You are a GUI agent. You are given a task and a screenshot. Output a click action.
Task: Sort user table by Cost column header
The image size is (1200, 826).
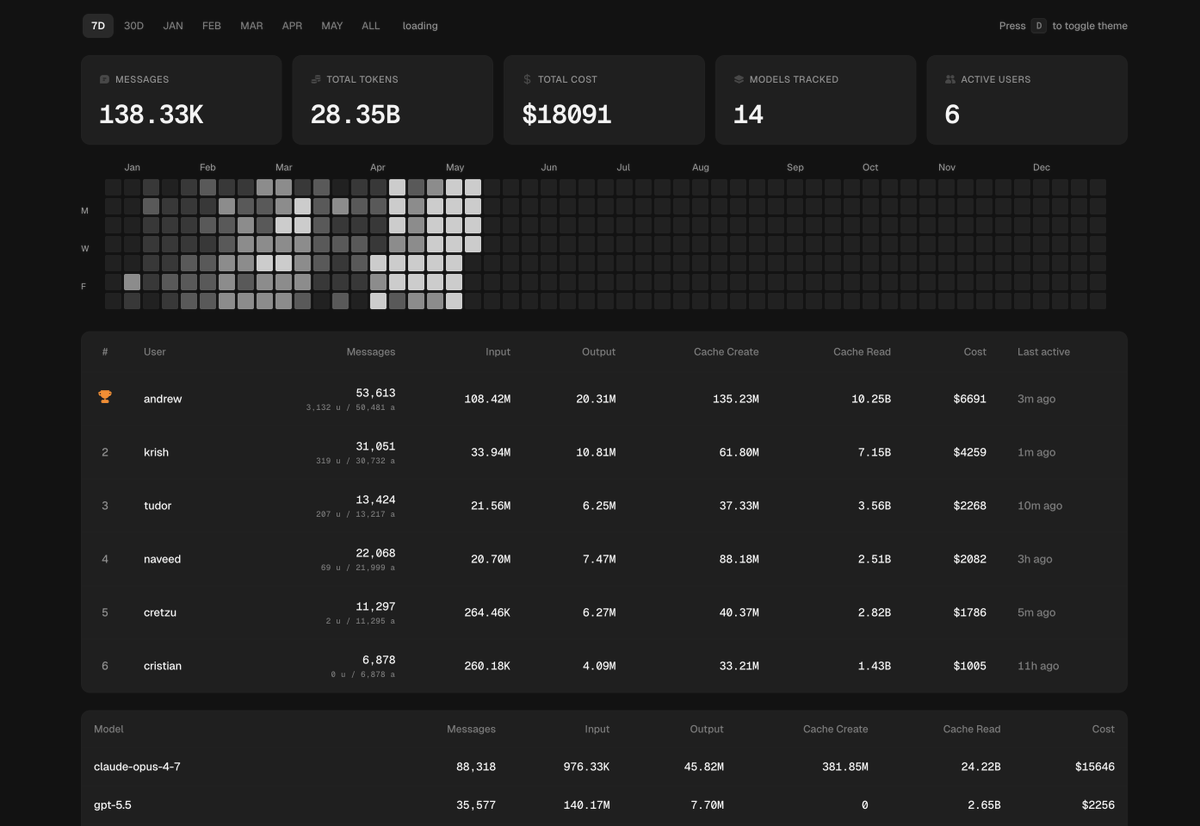[x=975, y=352]
